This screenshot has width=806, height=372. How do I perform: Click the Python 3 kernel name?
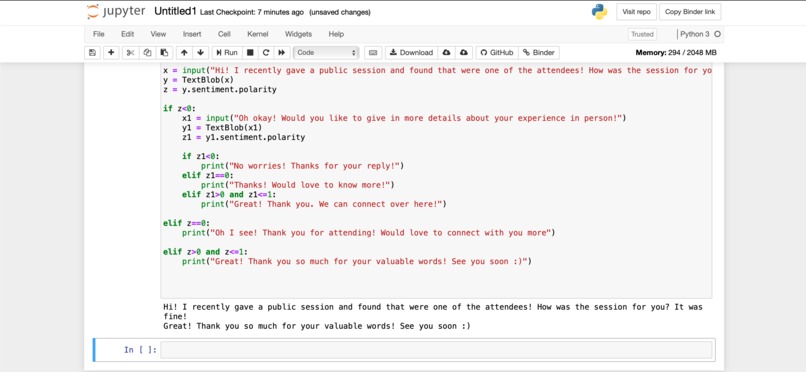[x=694, y=34]
